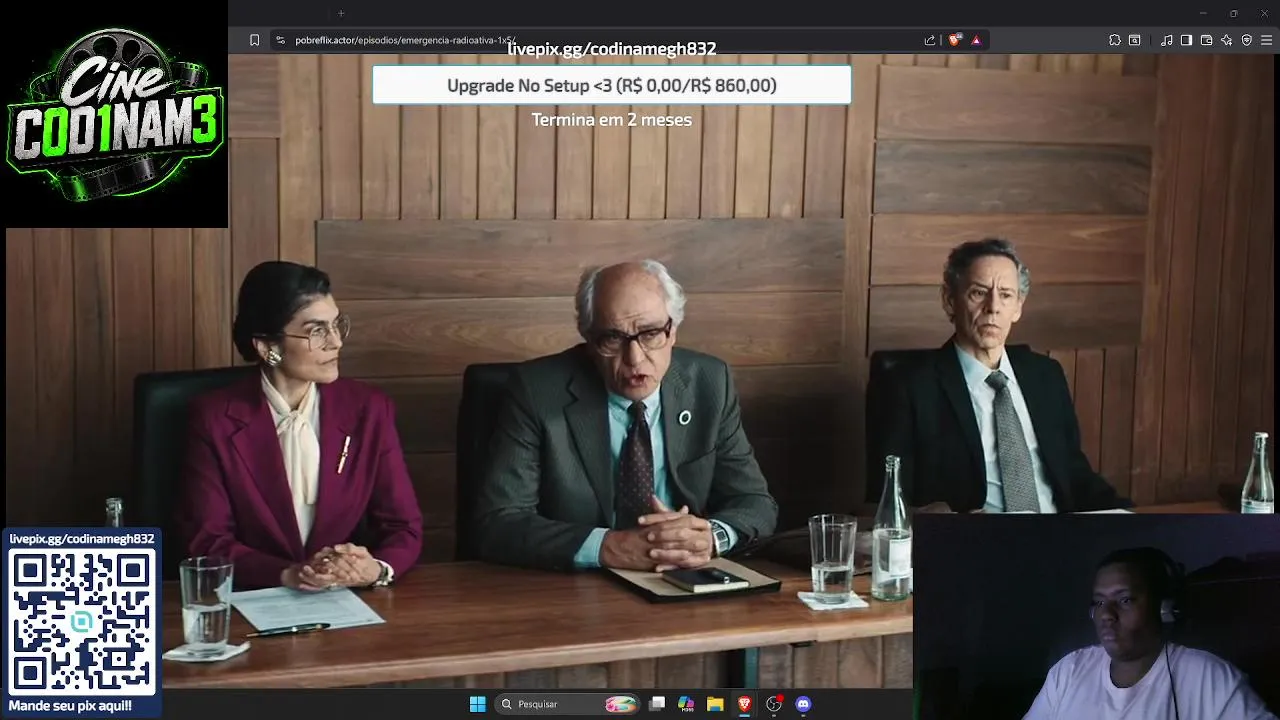Open Leo AI sparkle icon
1280x720 pixels.
click(1226, 40)
